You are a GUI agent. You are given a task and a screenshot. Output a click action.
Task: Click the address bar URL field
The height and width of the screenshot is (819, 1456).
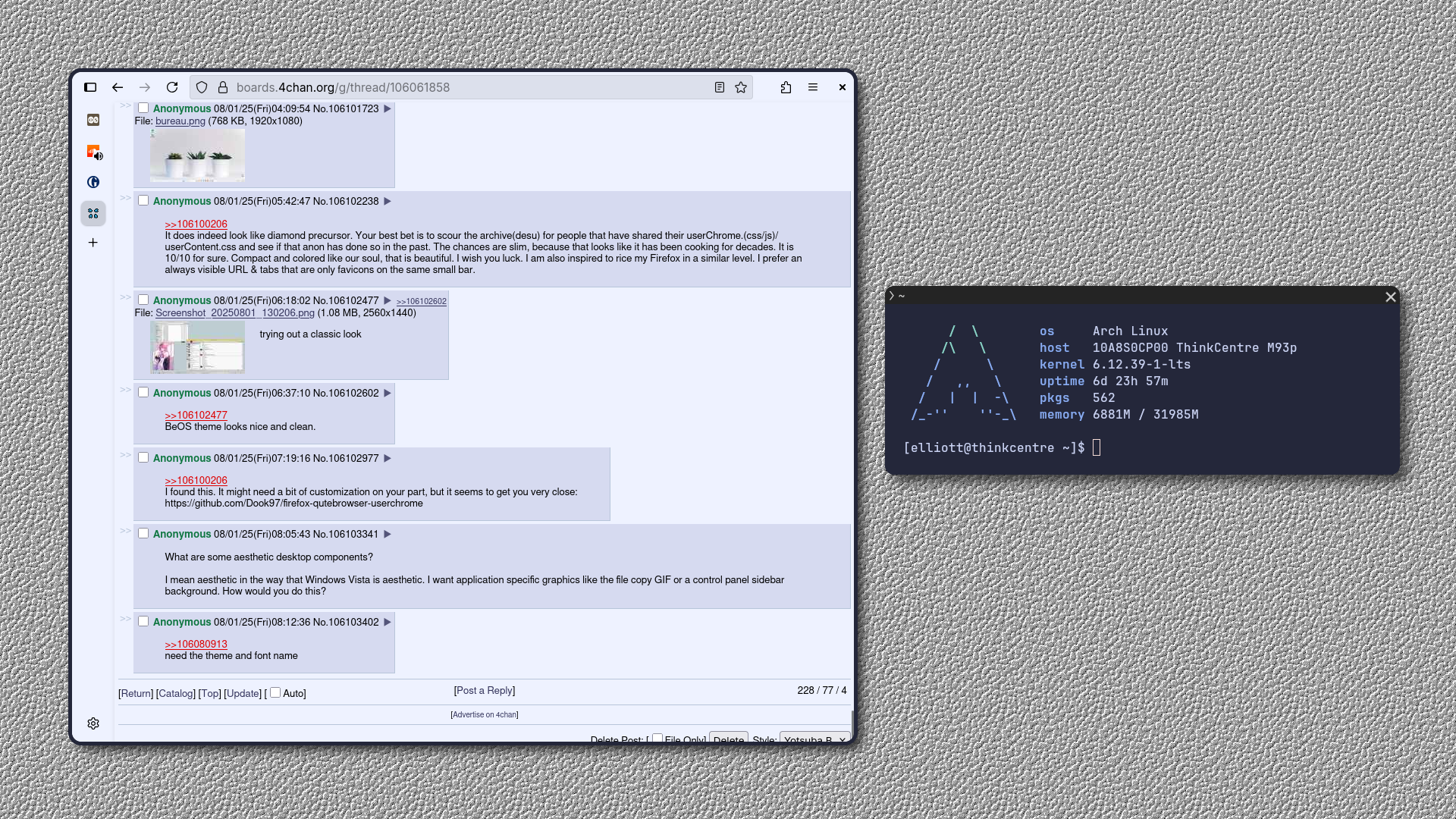[x=470, y=87]
